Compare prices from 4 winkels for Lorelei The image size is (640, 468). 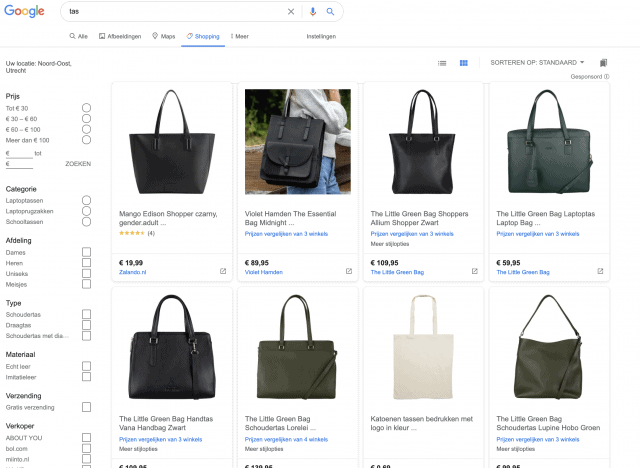[x=286, y=439]
